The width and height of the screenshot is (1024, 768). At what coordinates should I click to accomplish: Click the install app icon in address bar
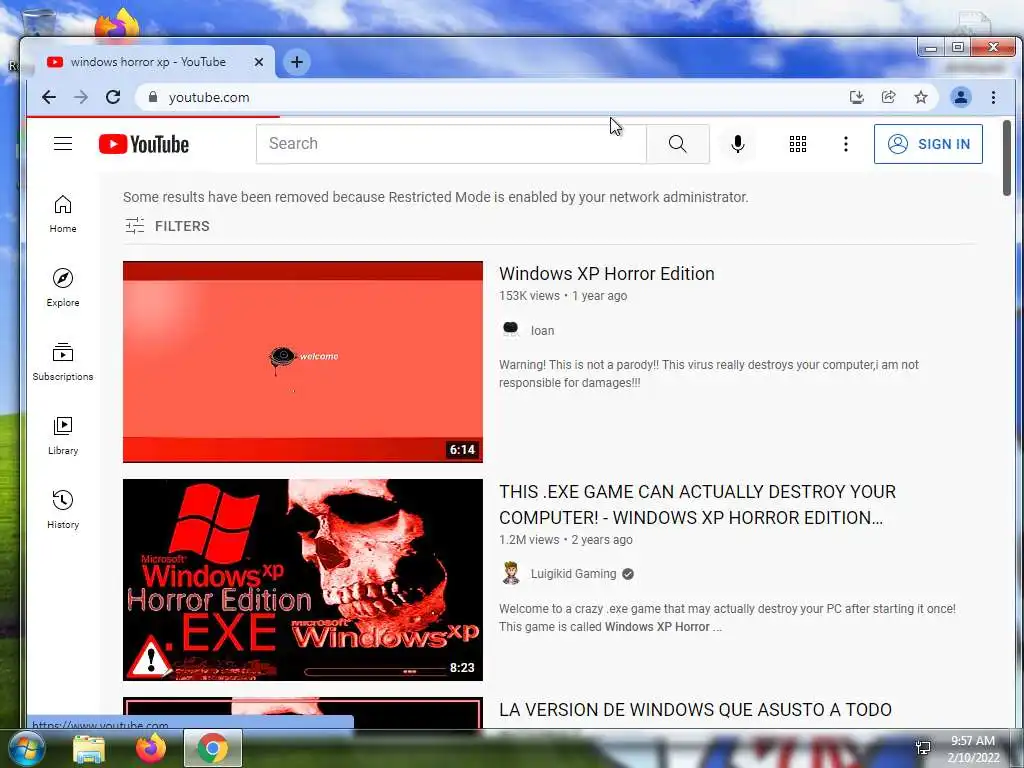(x=857, y=97)
